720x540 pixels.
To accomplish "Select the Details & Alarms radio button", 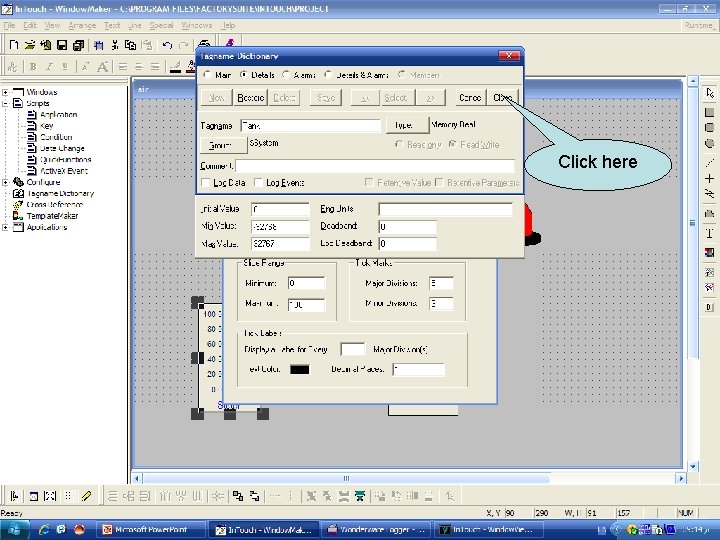I will pos(328,75).
